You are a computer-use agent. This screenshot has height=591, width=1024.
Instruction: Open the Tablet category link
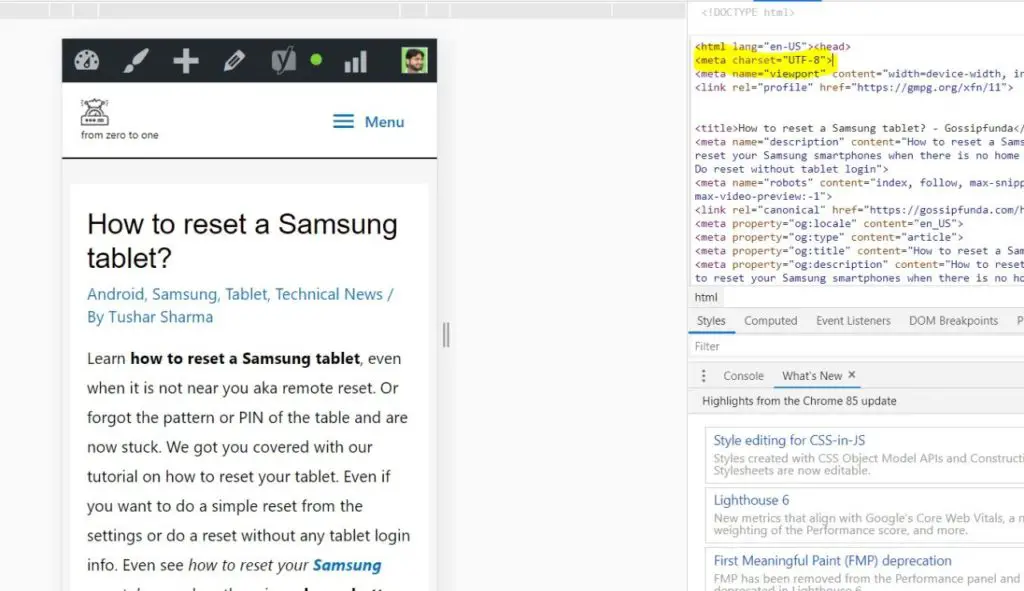[x=246, y=294]
